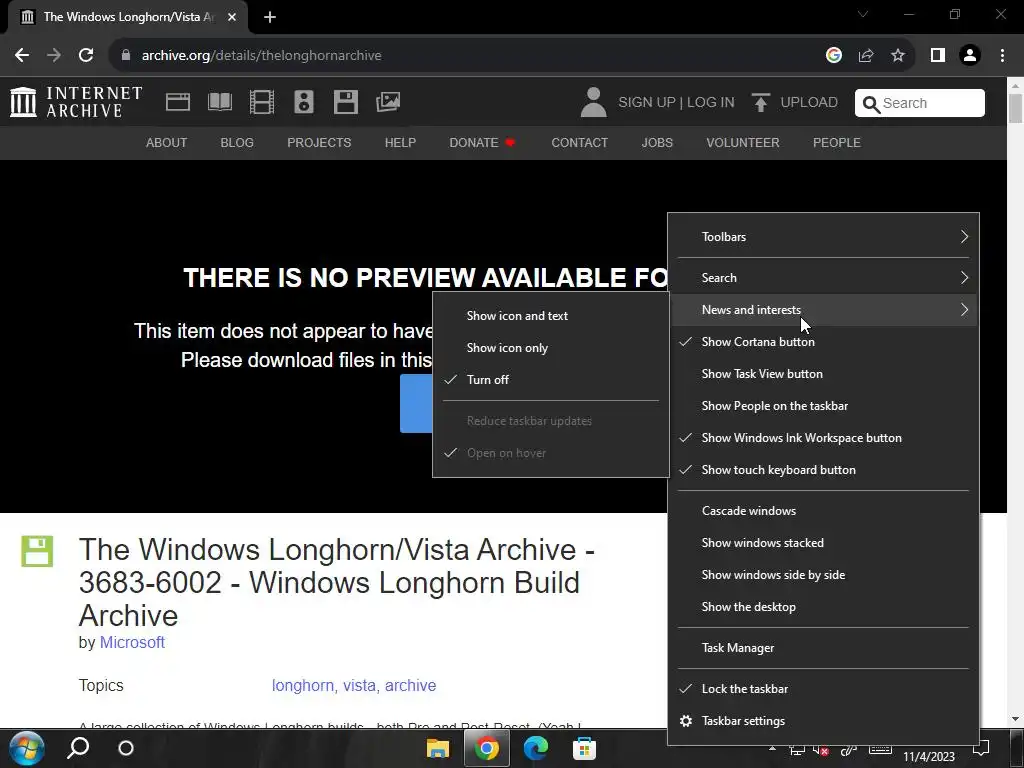
Task: Choose Show the desktop
Action: pyautogui.click(x=823, y=607)
